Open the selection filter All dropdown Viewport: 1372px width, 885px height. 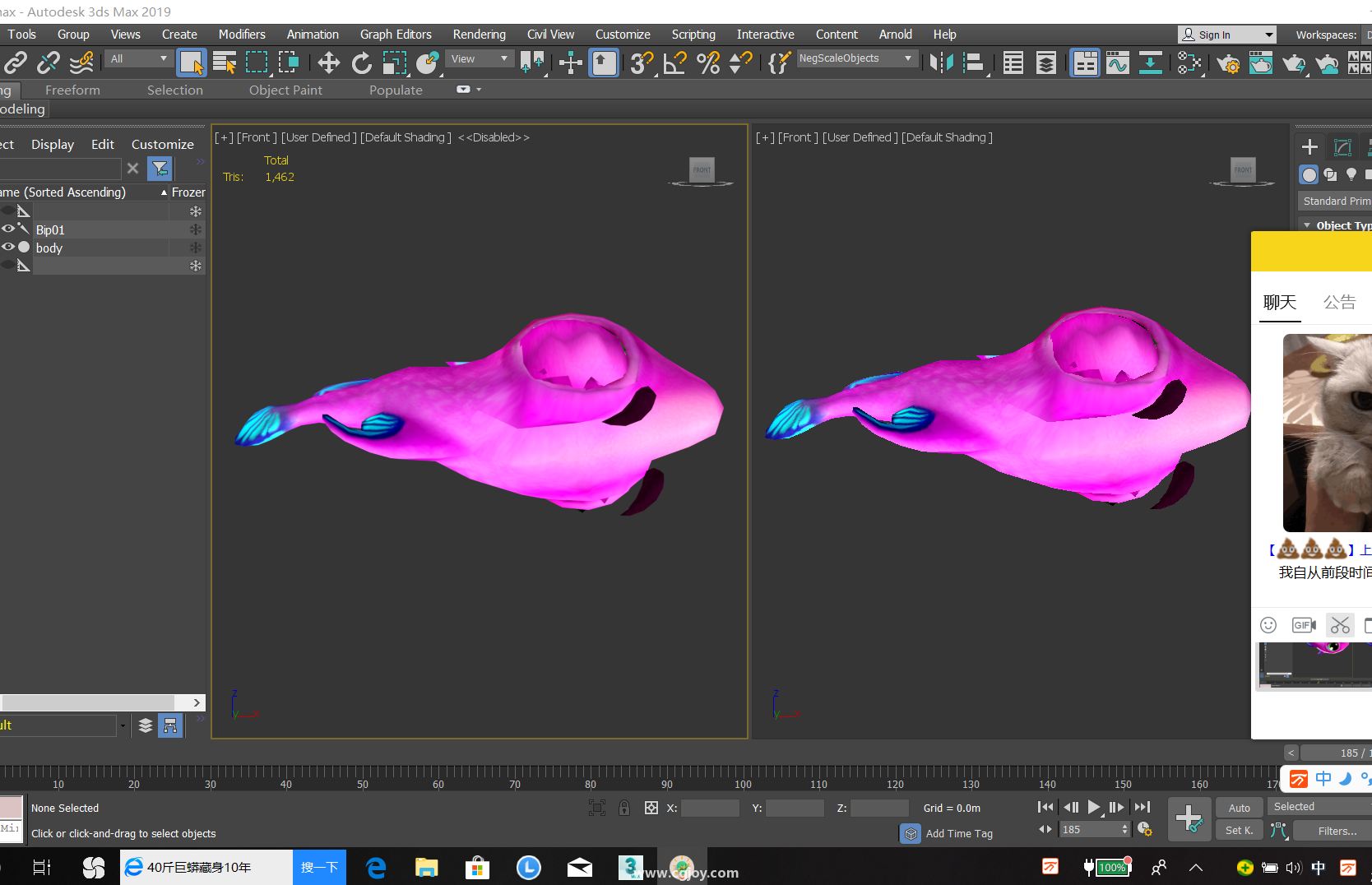coord(138,58)
